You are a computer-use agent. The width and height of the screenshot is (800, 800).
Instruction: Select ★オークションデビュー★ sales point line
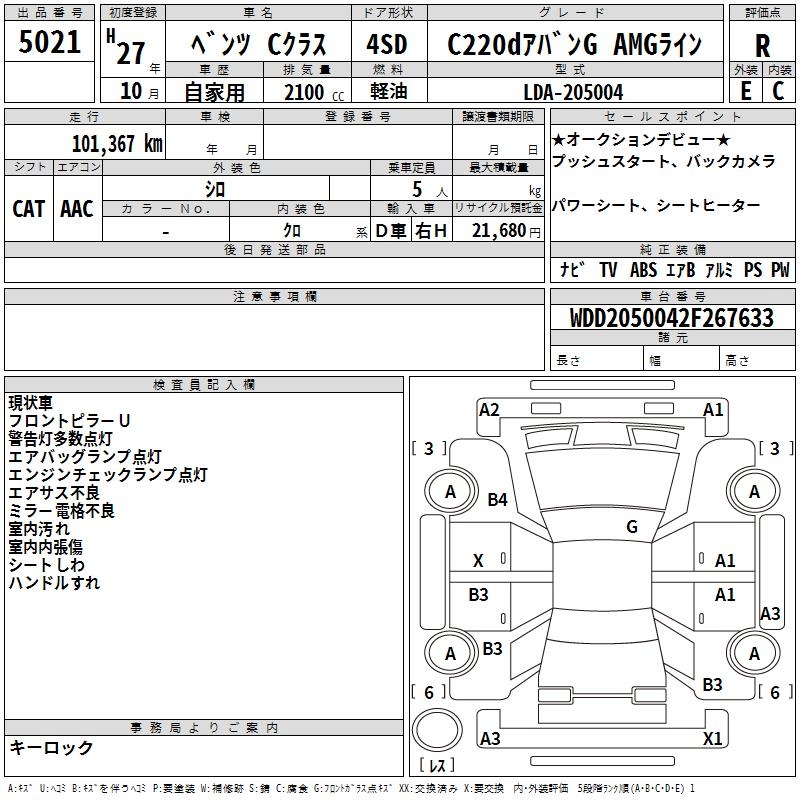click(641, 139)
